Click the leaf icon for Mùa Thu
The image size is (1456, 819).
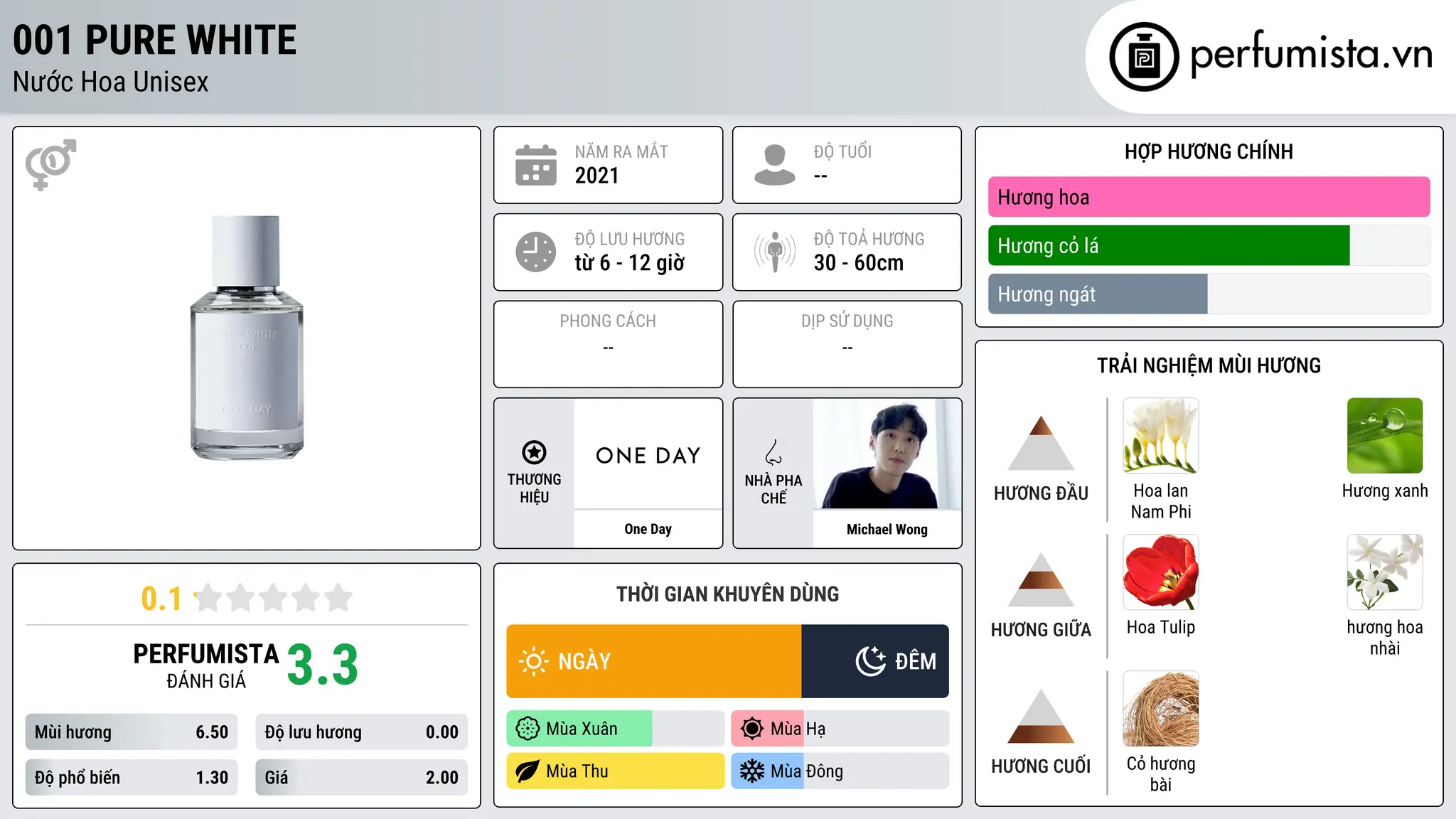[x=528, y=771]
